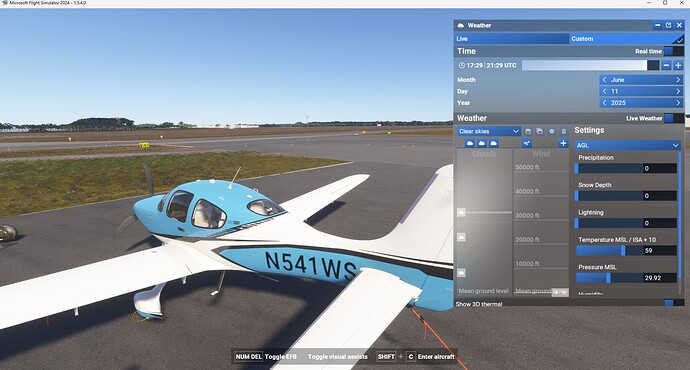This screenshot has height=370, width=690.
Task: Adjust the Pressure MSL slider
Action: click(x=609, y=278)
